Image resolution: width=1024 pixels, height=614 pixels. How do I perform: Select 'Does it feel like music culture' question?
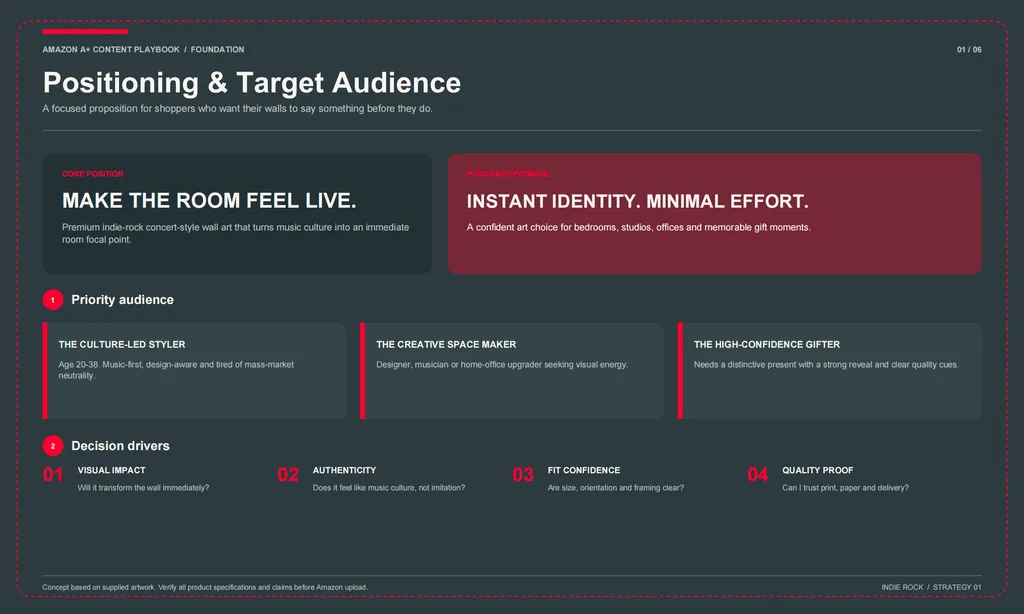tap(389, 488)
